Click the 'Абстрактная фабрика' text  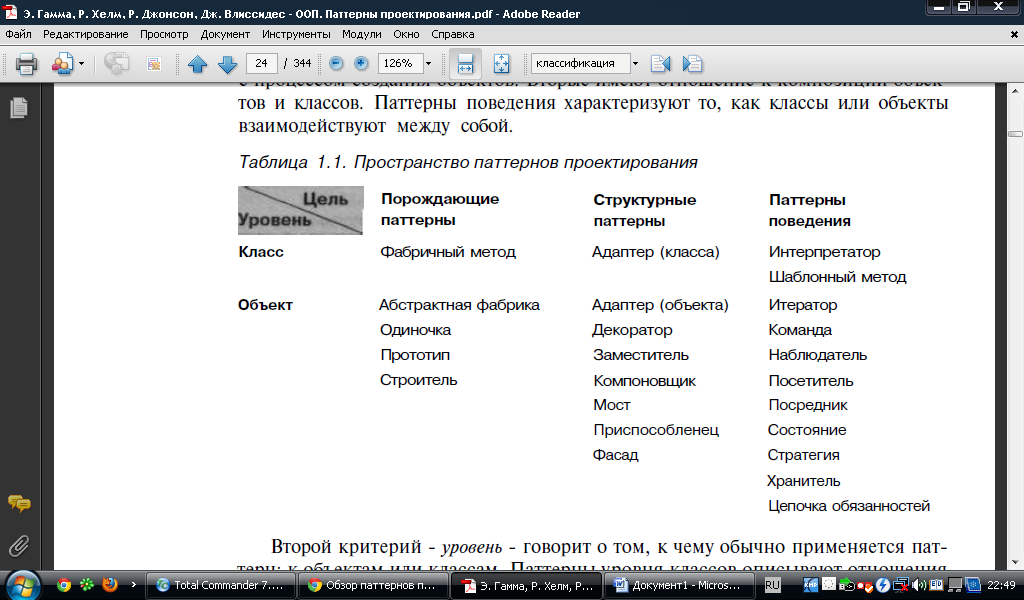[x=459, y=305]
